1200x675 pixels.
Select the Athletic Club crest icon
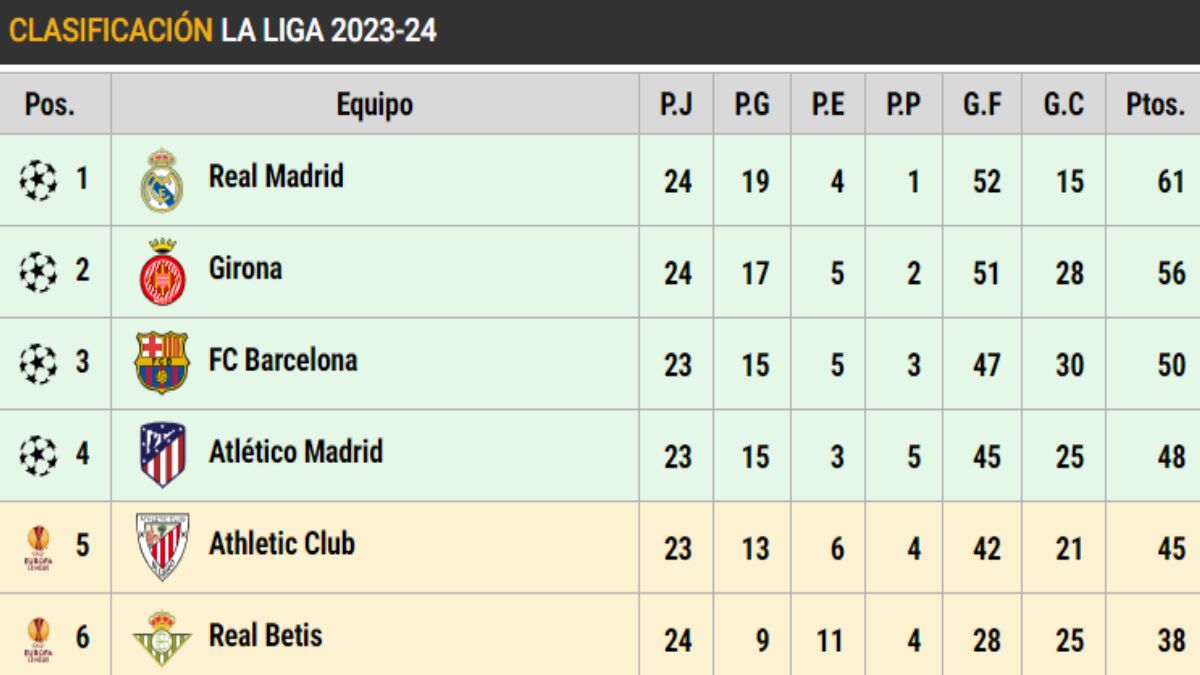point(162,546)
